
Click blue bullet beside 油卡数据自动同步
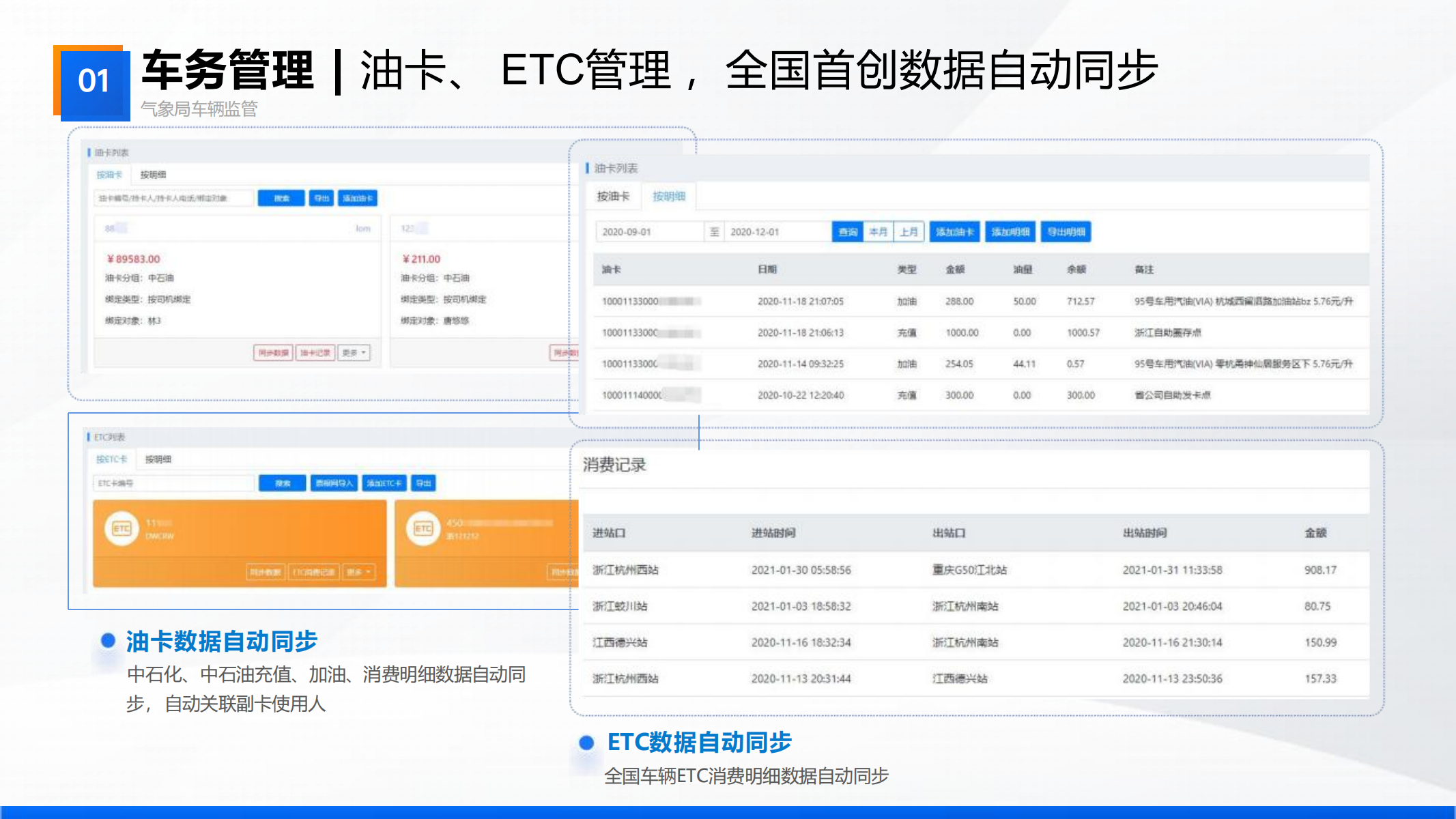[108, 640]
